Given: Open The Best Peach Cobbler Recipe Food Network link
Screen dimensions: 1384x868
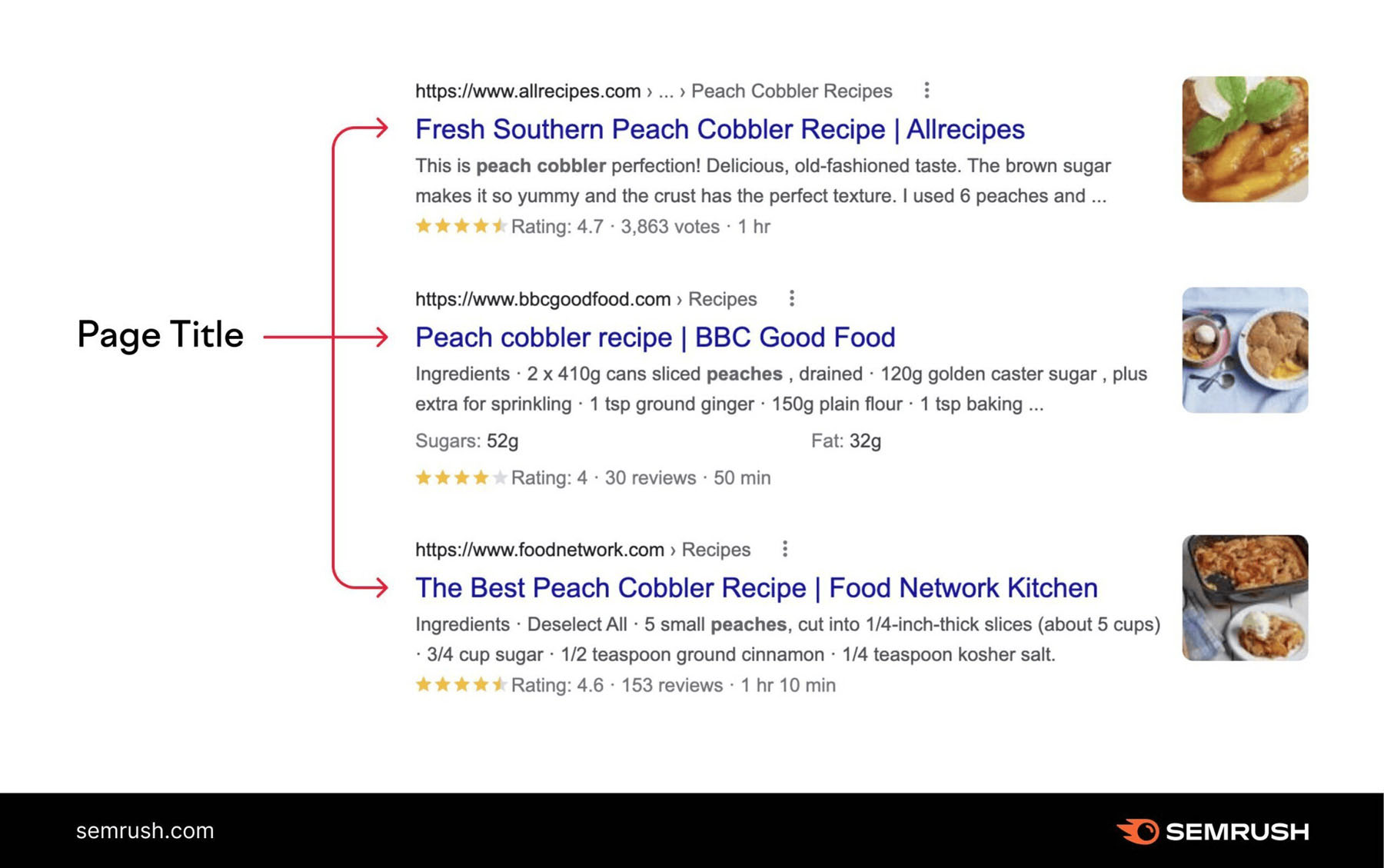Looking at the screenshot, I should [755, 587].
